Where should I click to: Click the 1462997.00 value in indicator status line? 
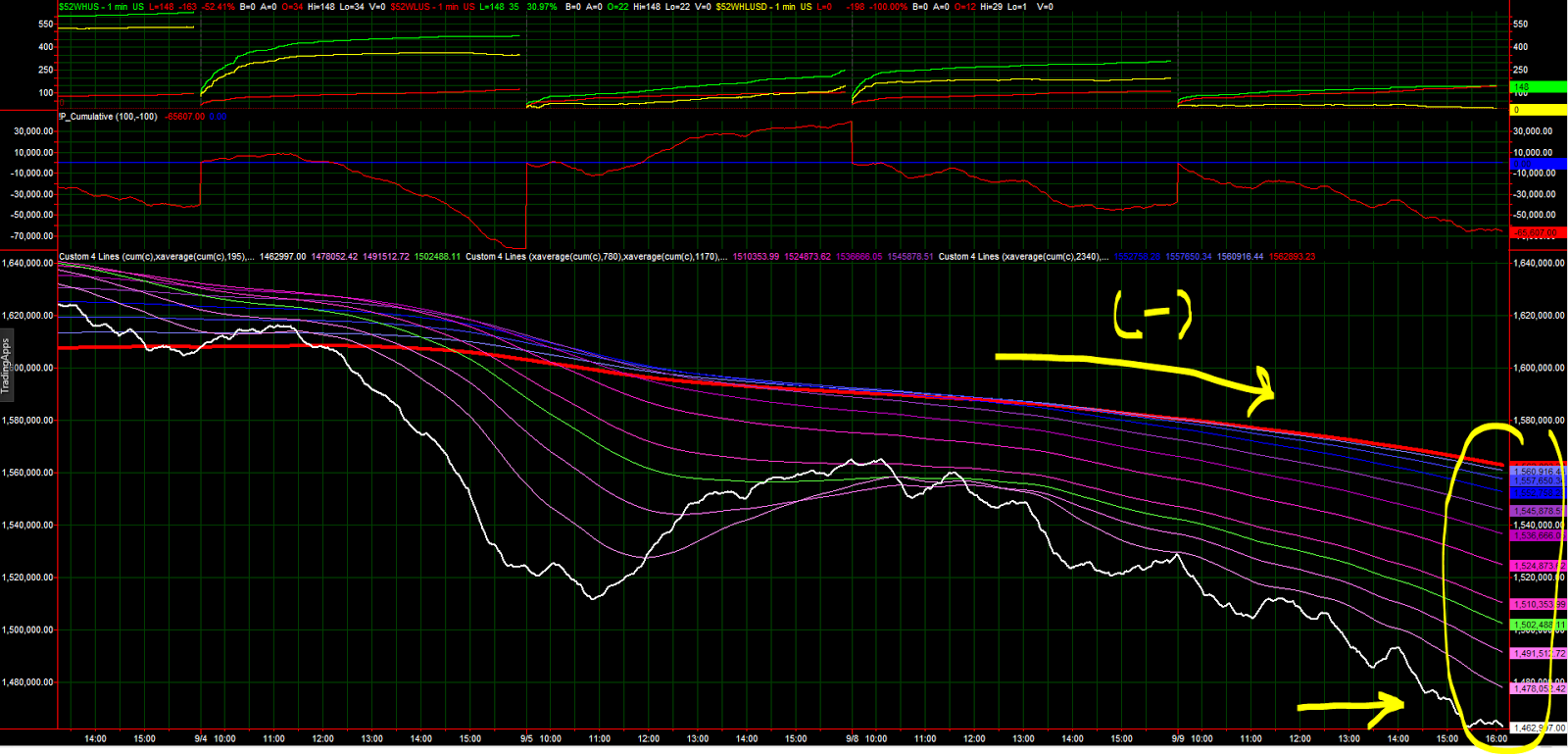[282, 257]
